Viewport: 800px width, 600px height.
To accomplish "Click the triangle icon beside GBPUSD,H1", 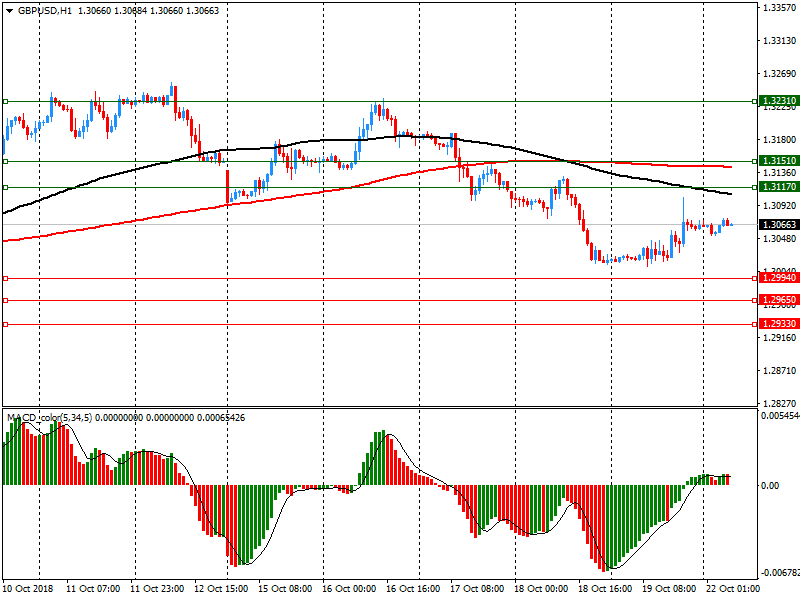I will click(x=8, y=9).
